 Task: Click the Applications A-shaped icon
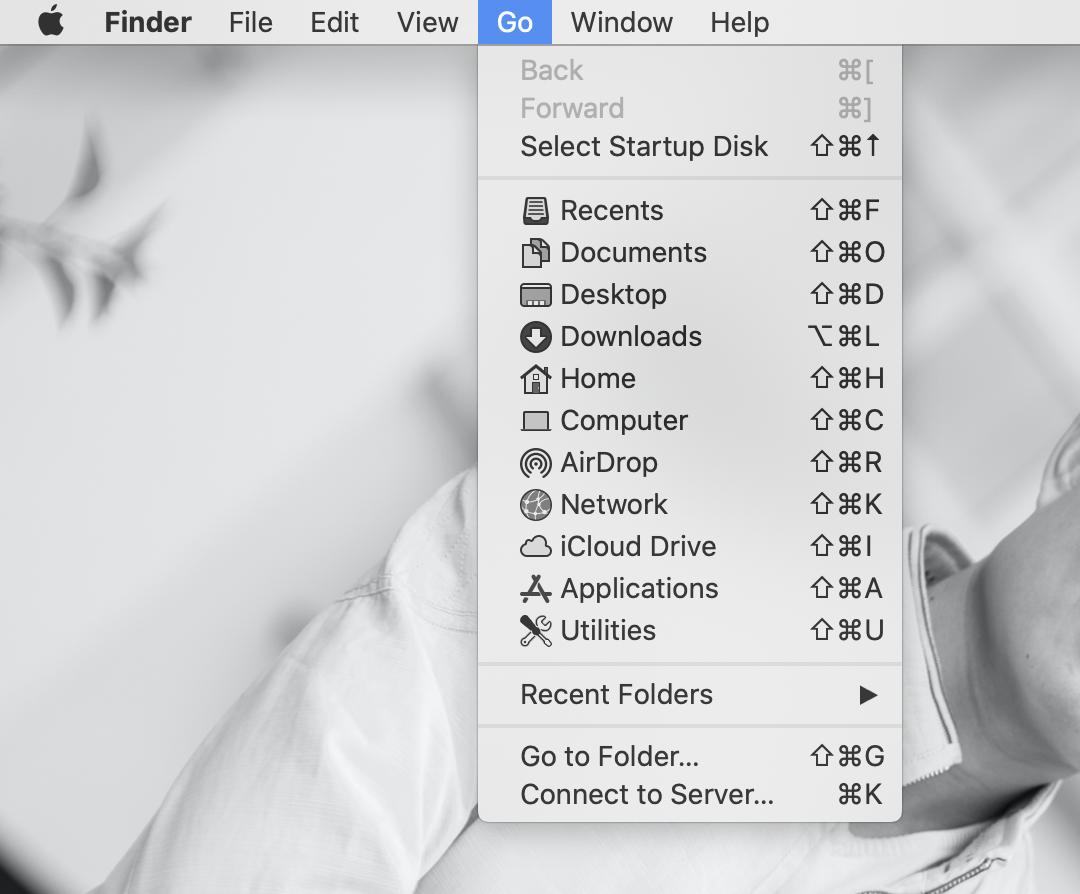tap(535, 589)
